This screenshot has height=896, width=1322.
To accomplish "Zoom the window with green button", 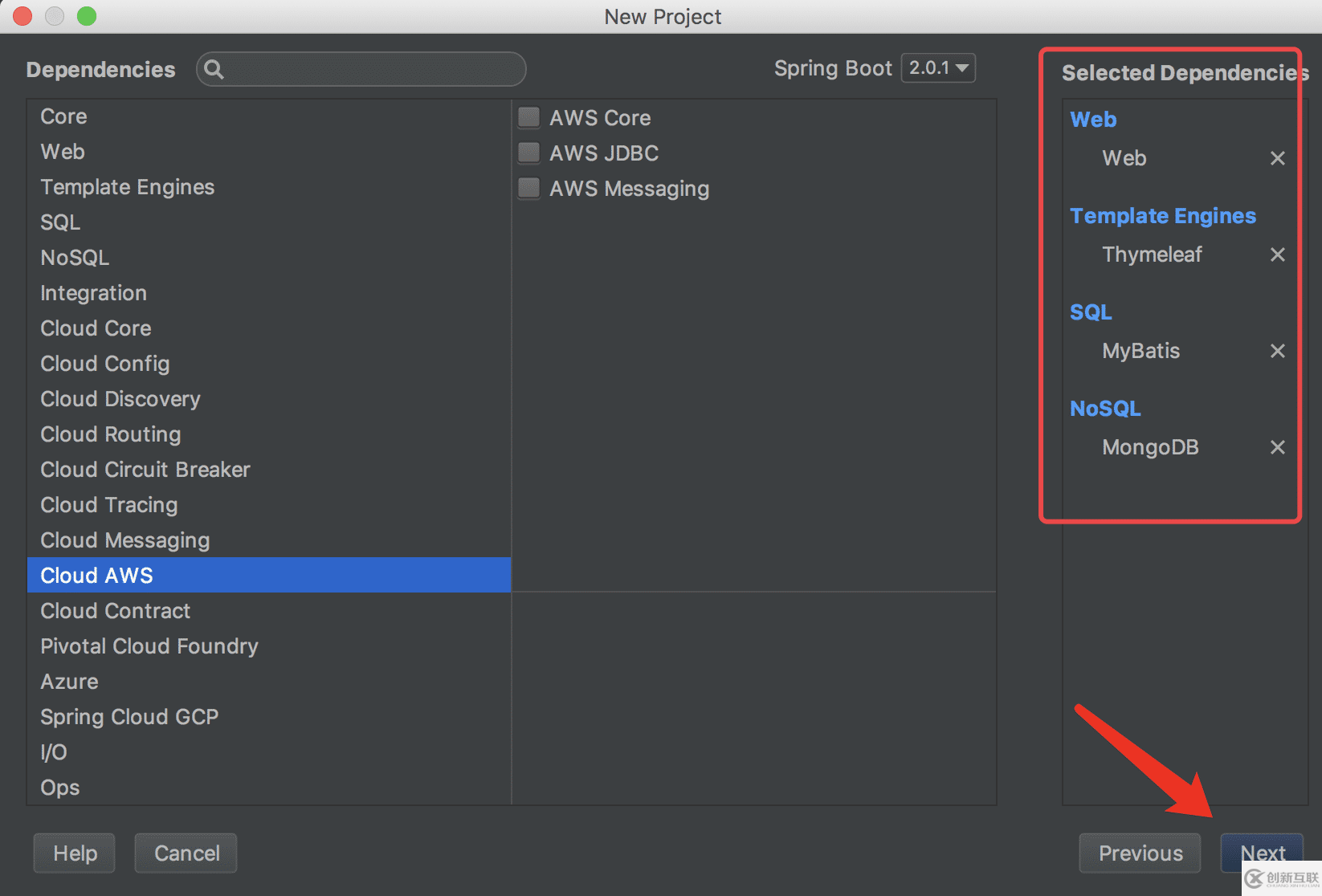I will (87, 16).
